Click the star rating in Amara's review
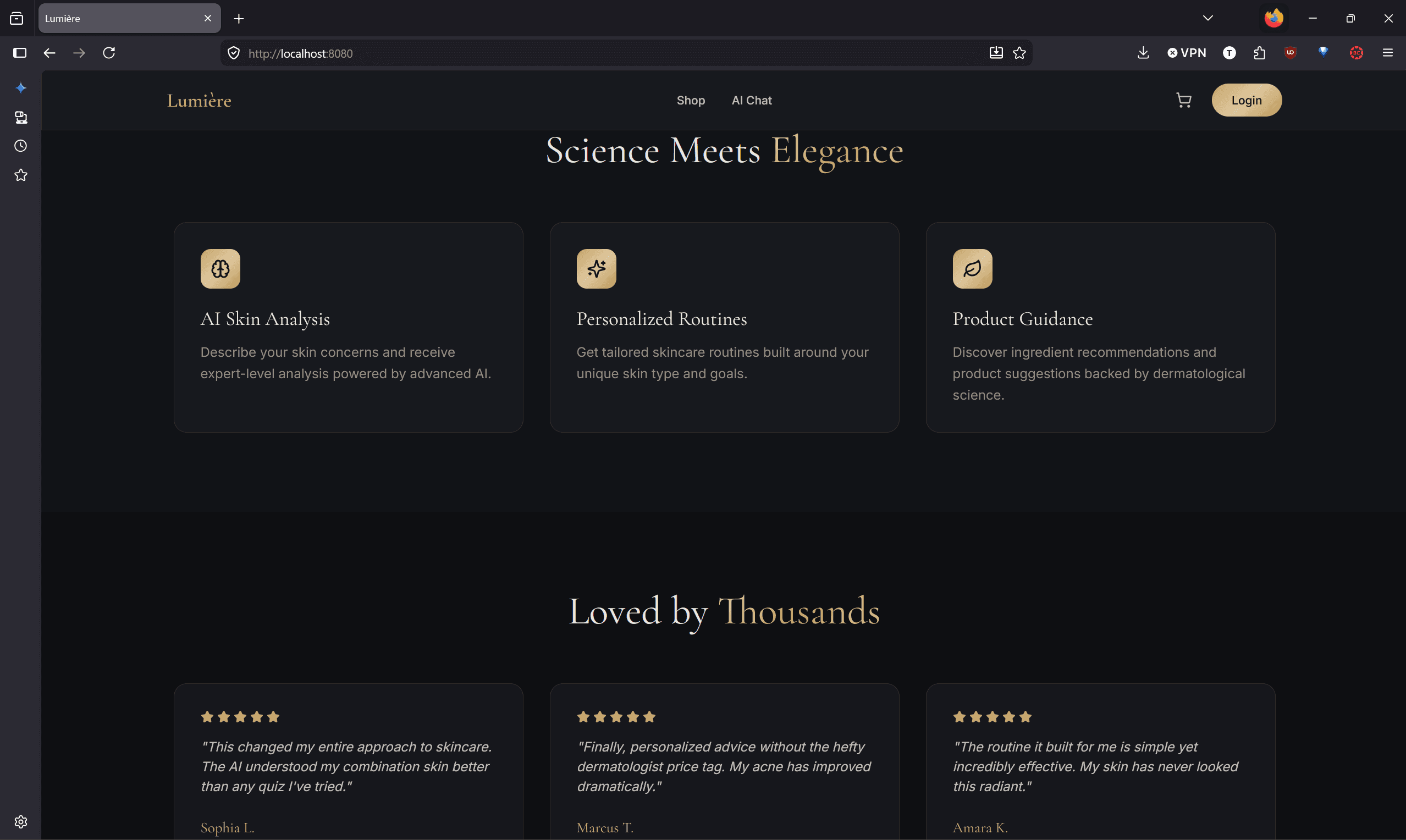Image resolution: width=1406 pixels, height=840 pixels. tap(993, 717)
